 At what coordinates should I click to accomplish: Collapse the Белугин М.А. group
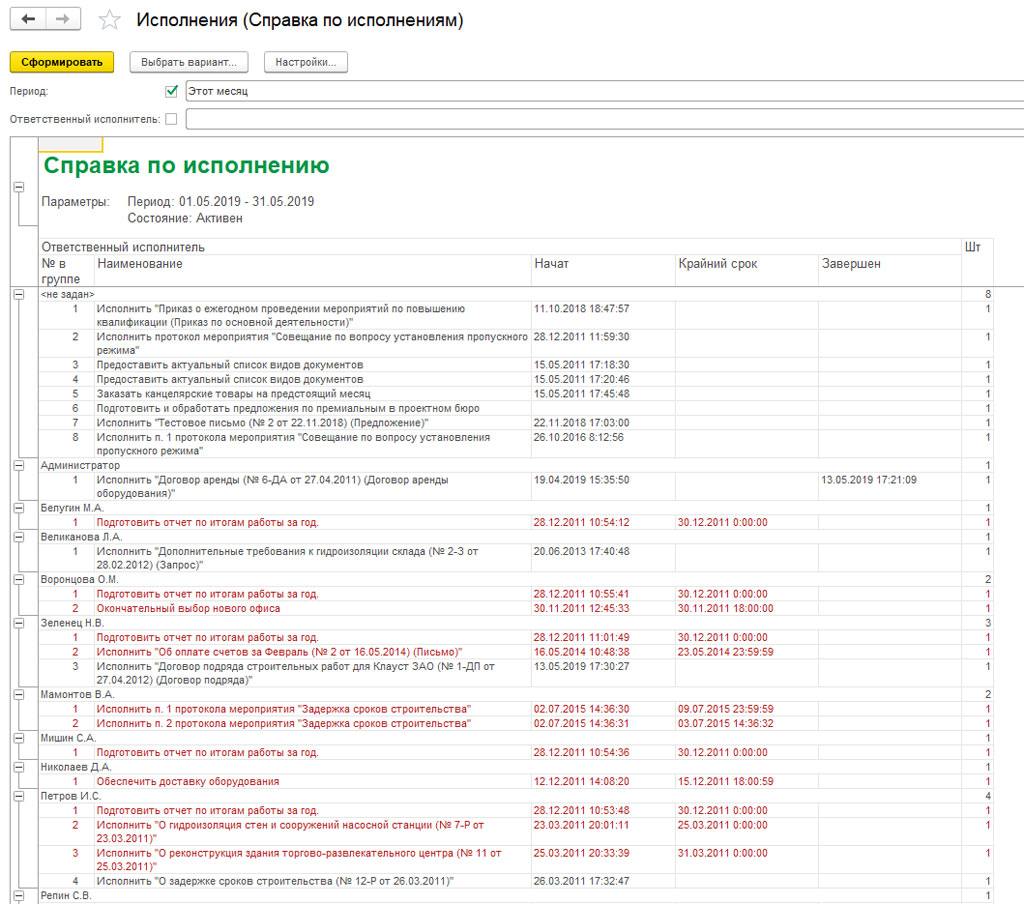point(18,508)
